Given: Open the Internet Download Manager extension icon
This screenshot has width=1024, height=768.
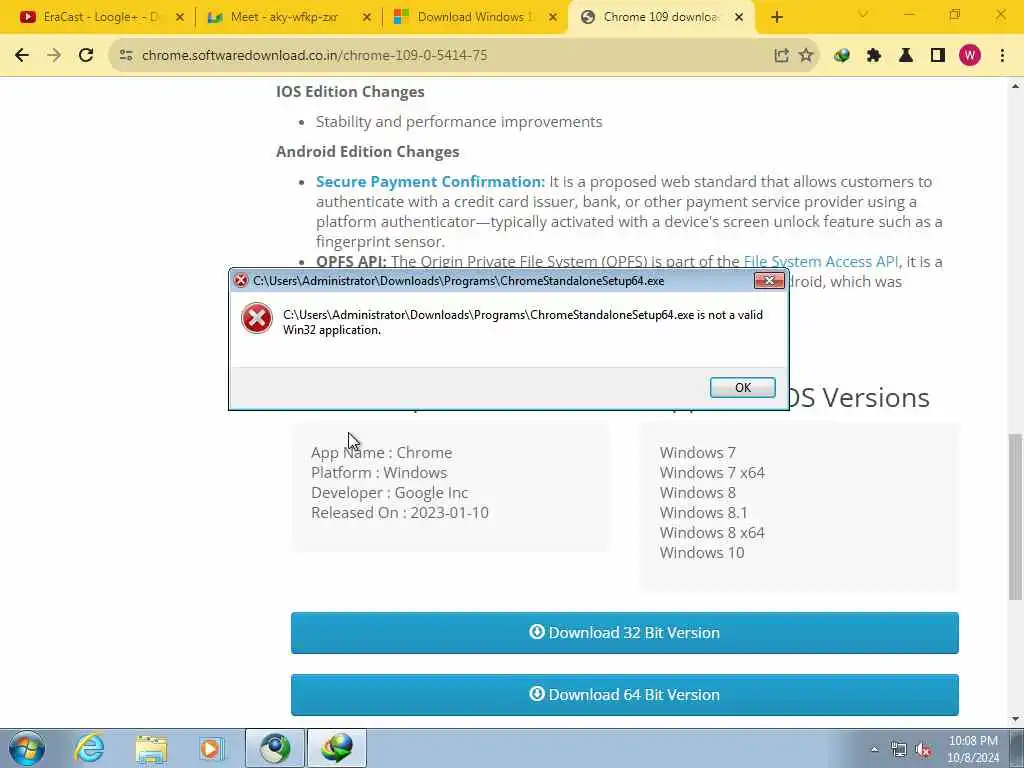Looking at the screenshot, I should 842,56.
